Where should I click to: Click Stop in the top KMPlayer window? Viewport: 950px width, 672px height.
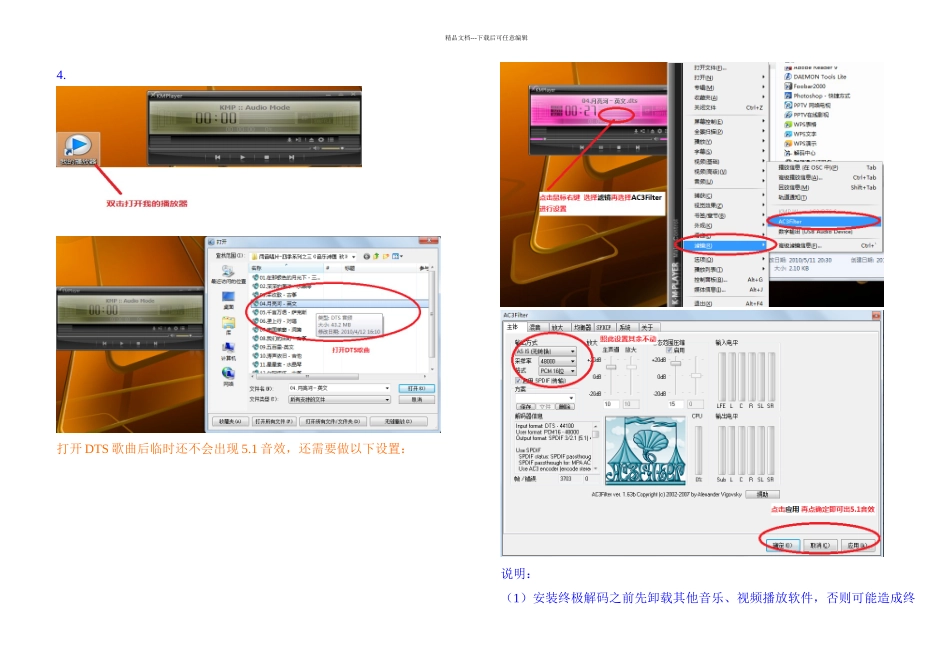[267, 157]
